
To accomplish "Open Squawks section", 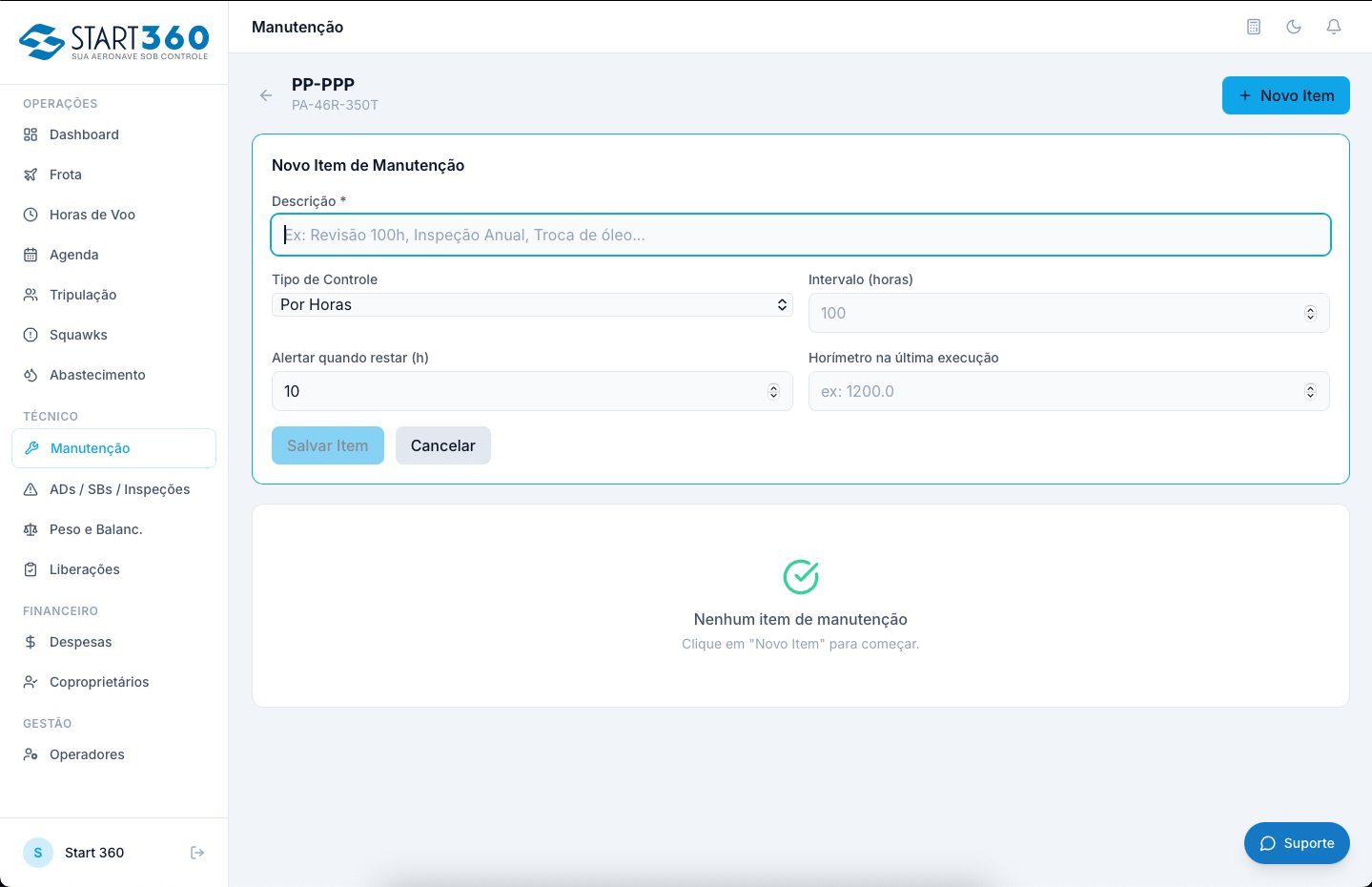I will 113,335.
